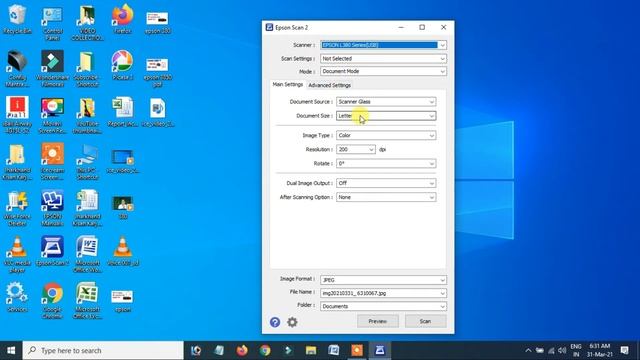Open File Explorer from the taskbar
The height and width of the screenshot is (360, 640).
click(311, 350)
